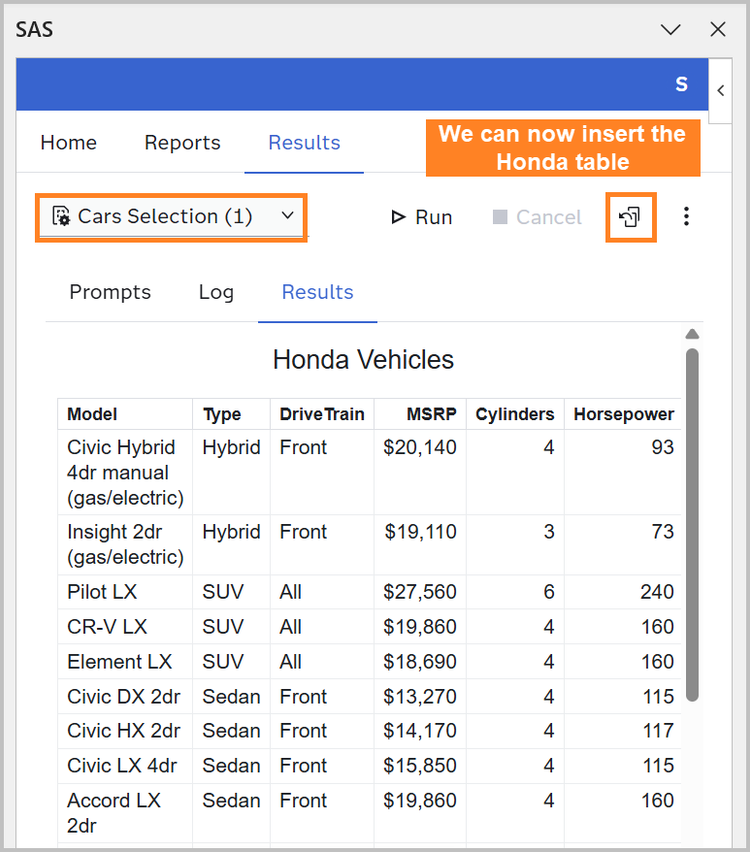Click the Cancel button
The height and width of the screenshot is (852, 750).
[x=537, y=217]
